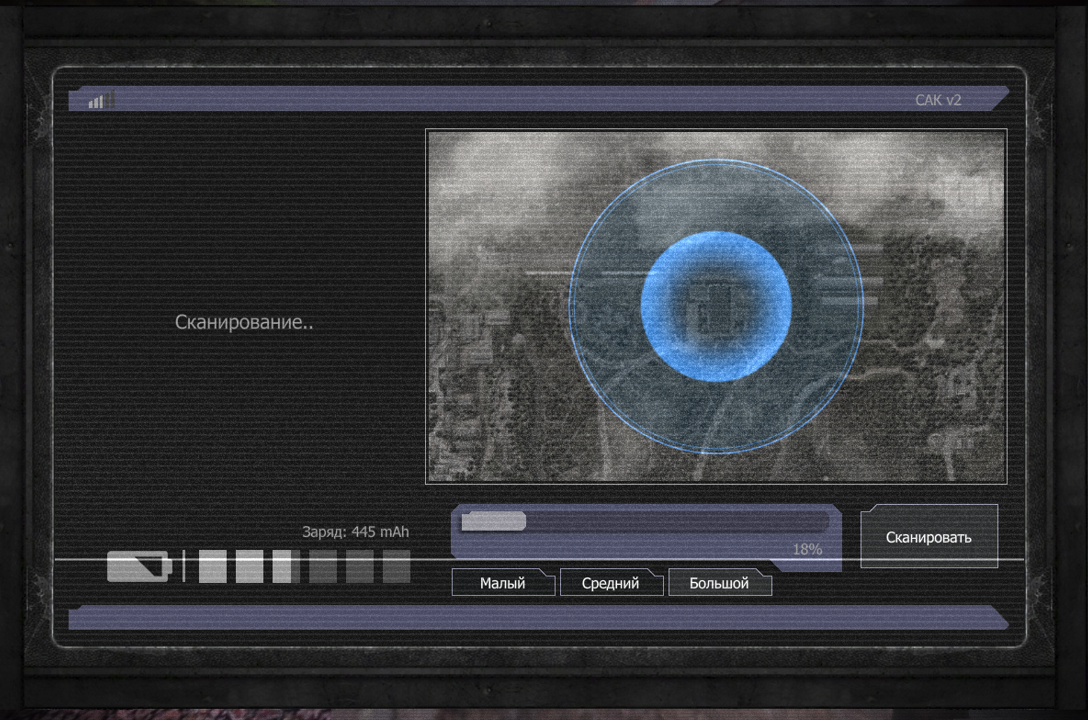The image size is (1088, 720).
Task: Click the battery icon
Action: (x=139, y=566)
